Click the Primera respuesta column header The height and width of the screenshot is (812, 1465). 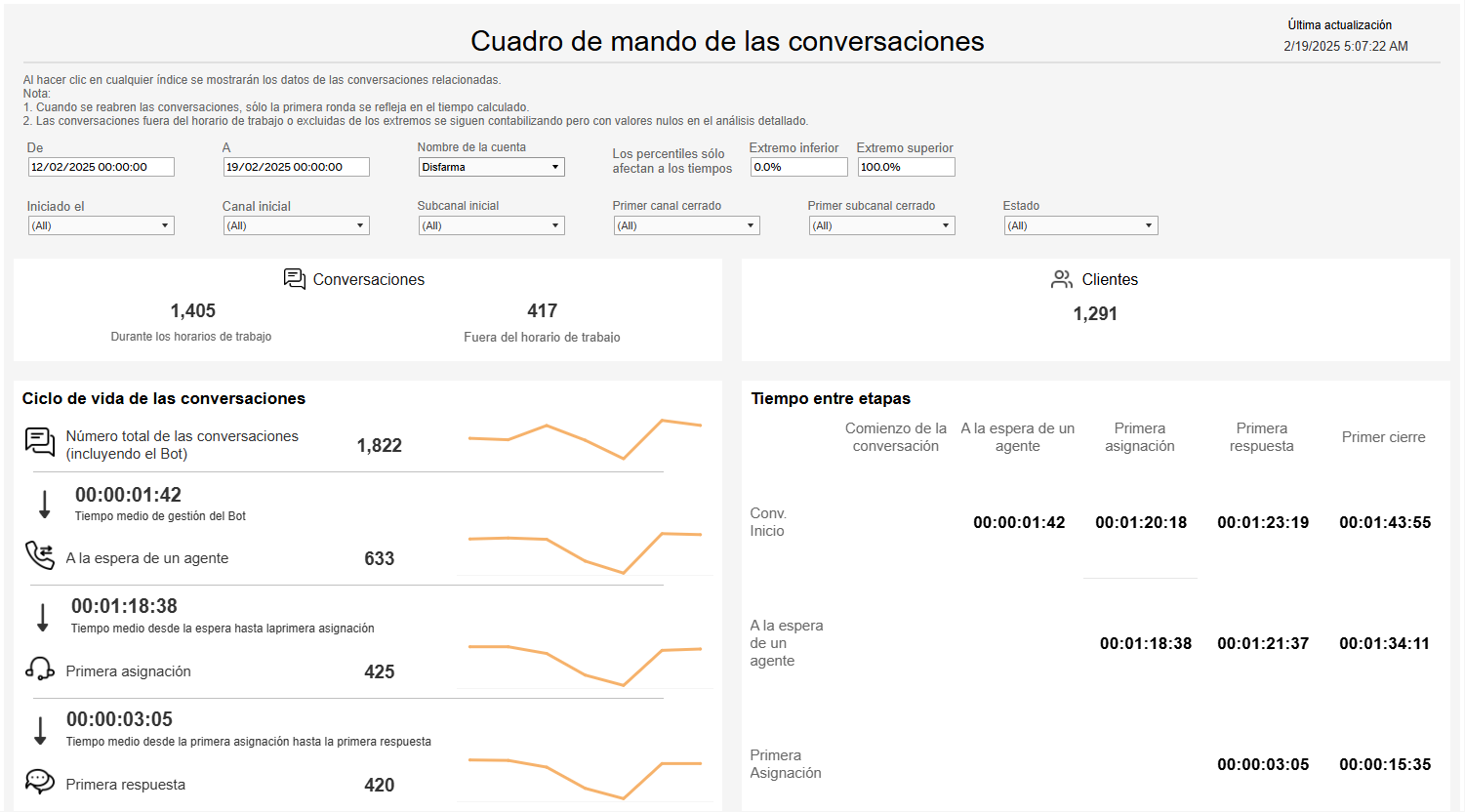(x=1262, y=437)
